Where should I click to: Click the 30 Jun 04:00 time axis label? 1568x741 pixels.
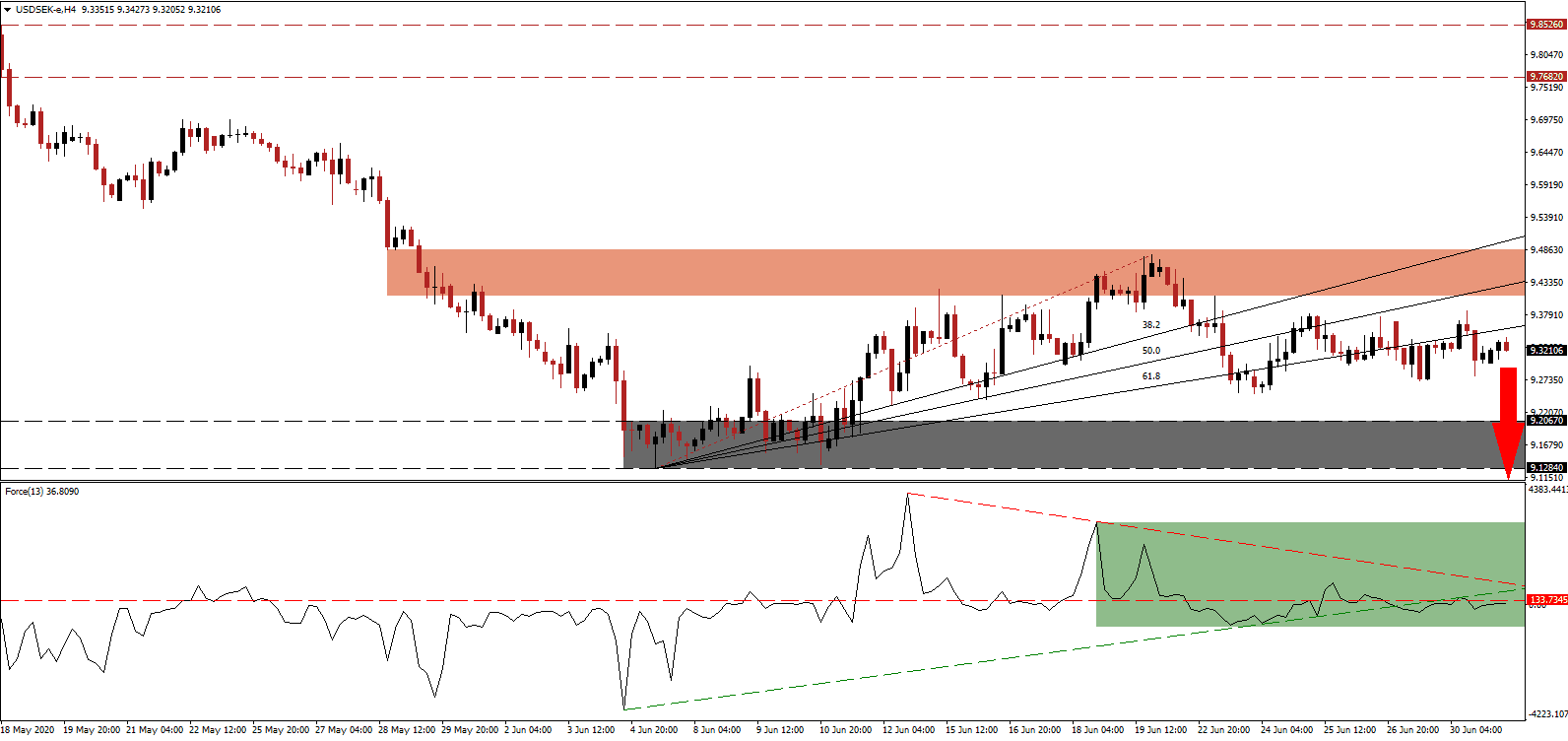coord(1475,730)
